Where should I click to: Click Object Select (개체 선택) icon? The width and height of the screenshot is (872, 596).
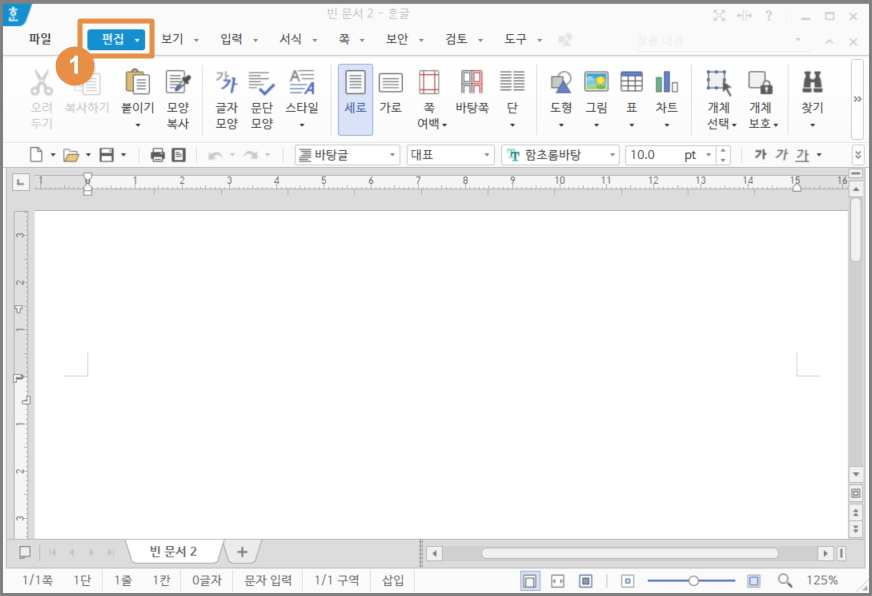tap(719, 82)
